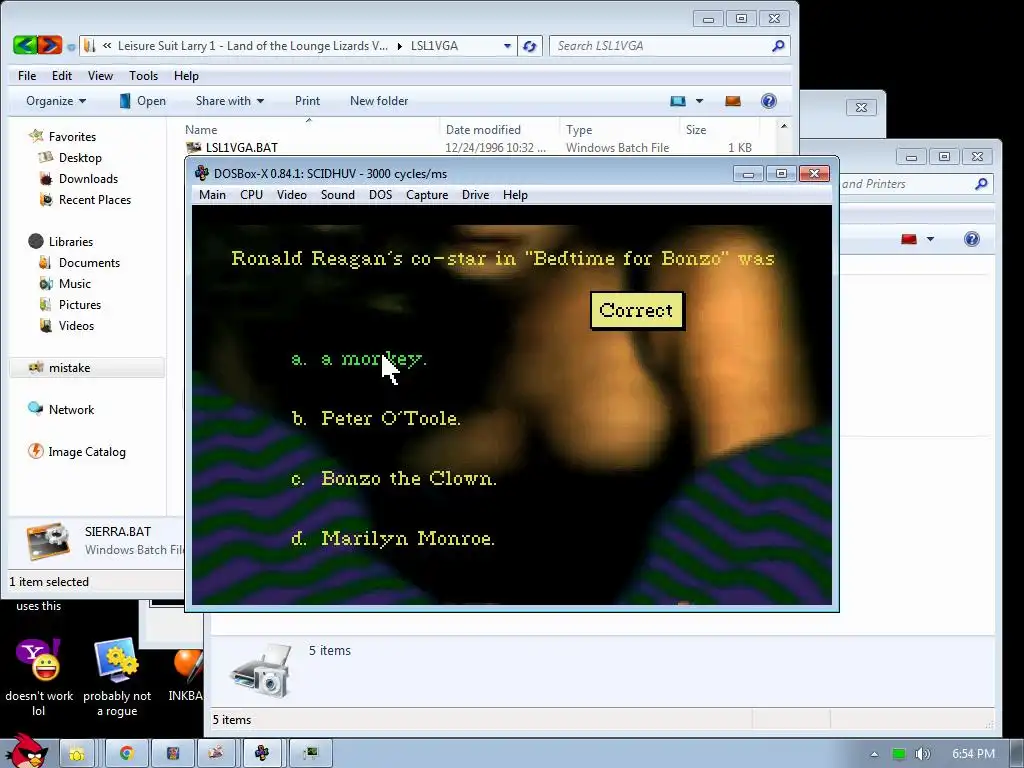Open DOSBox-X Drive menu
Screen dimensions: 1024x768
[x=475, y=195]
